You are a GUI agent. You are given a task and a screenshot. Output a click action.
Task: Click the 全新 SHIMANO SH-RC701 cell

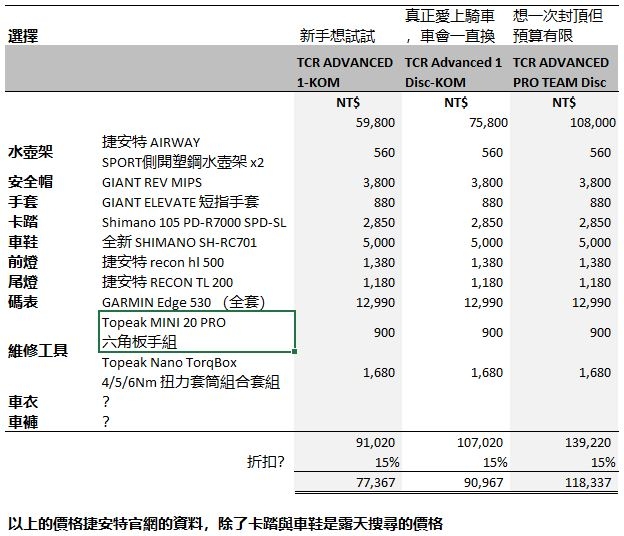click(179, 242)
